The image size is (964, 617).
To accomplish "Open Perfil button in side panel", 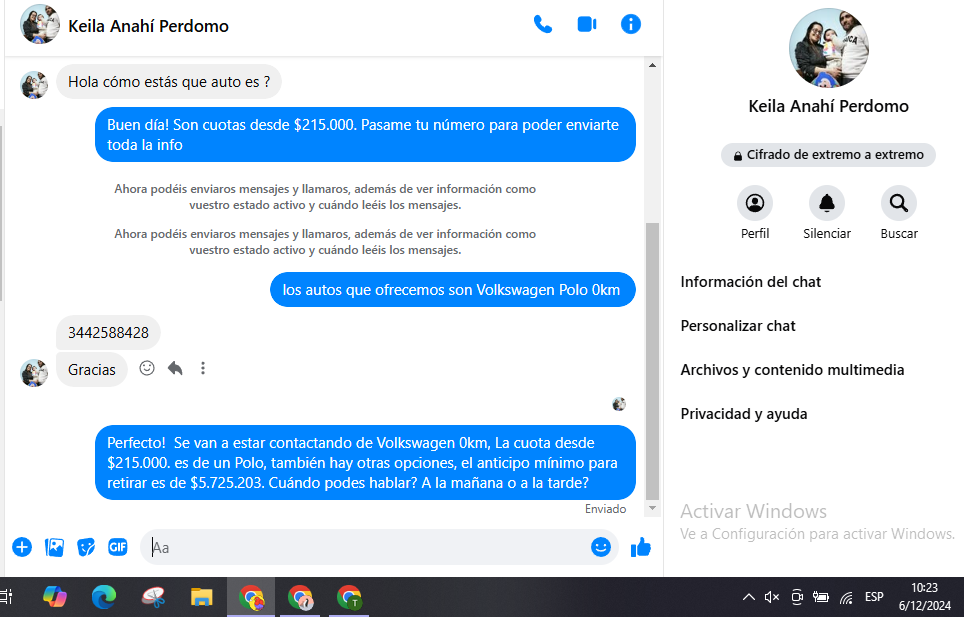I will click(x=755, y=203).
